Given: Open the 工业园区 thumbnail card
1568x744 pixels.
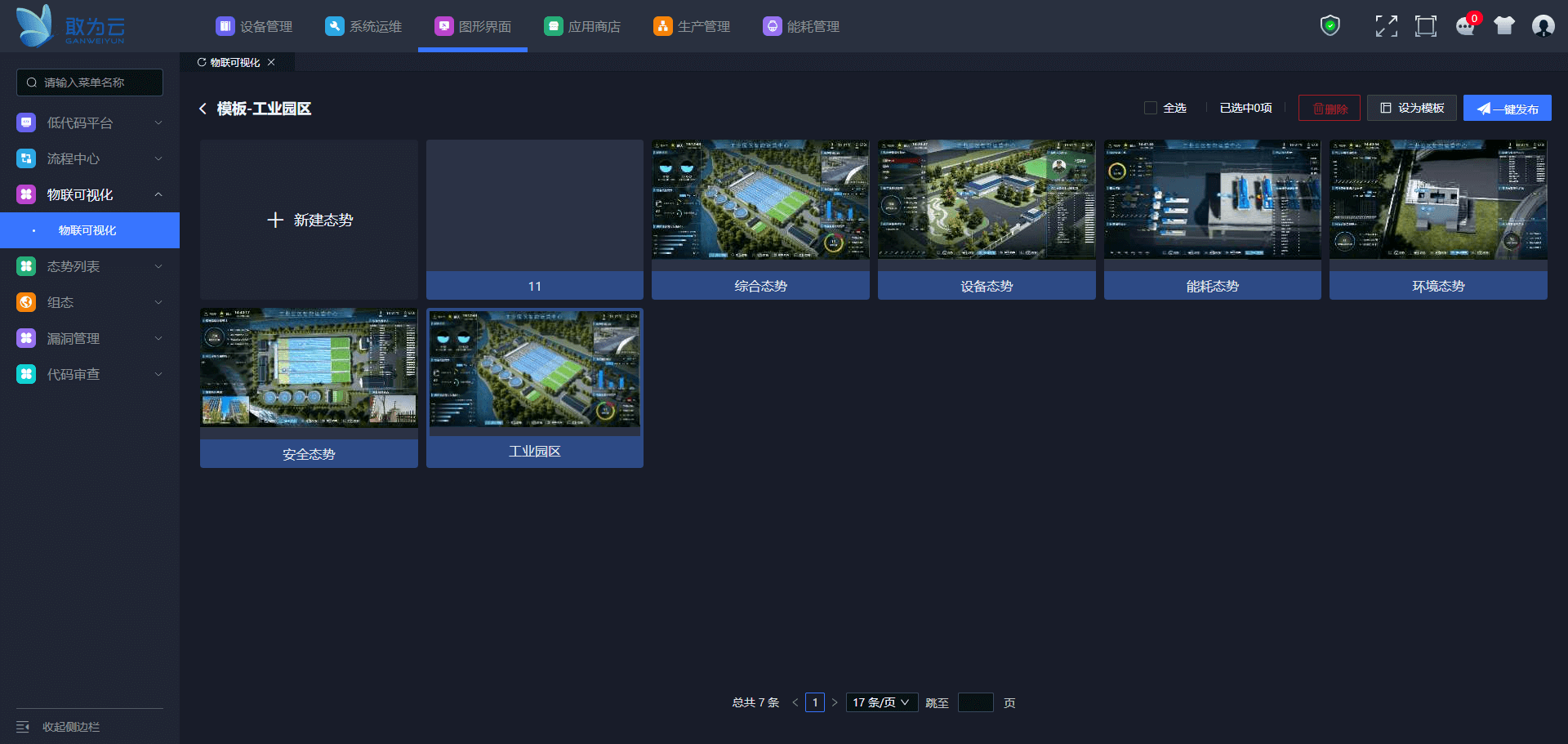Looking at the screenshot, I should coord(535,388).
